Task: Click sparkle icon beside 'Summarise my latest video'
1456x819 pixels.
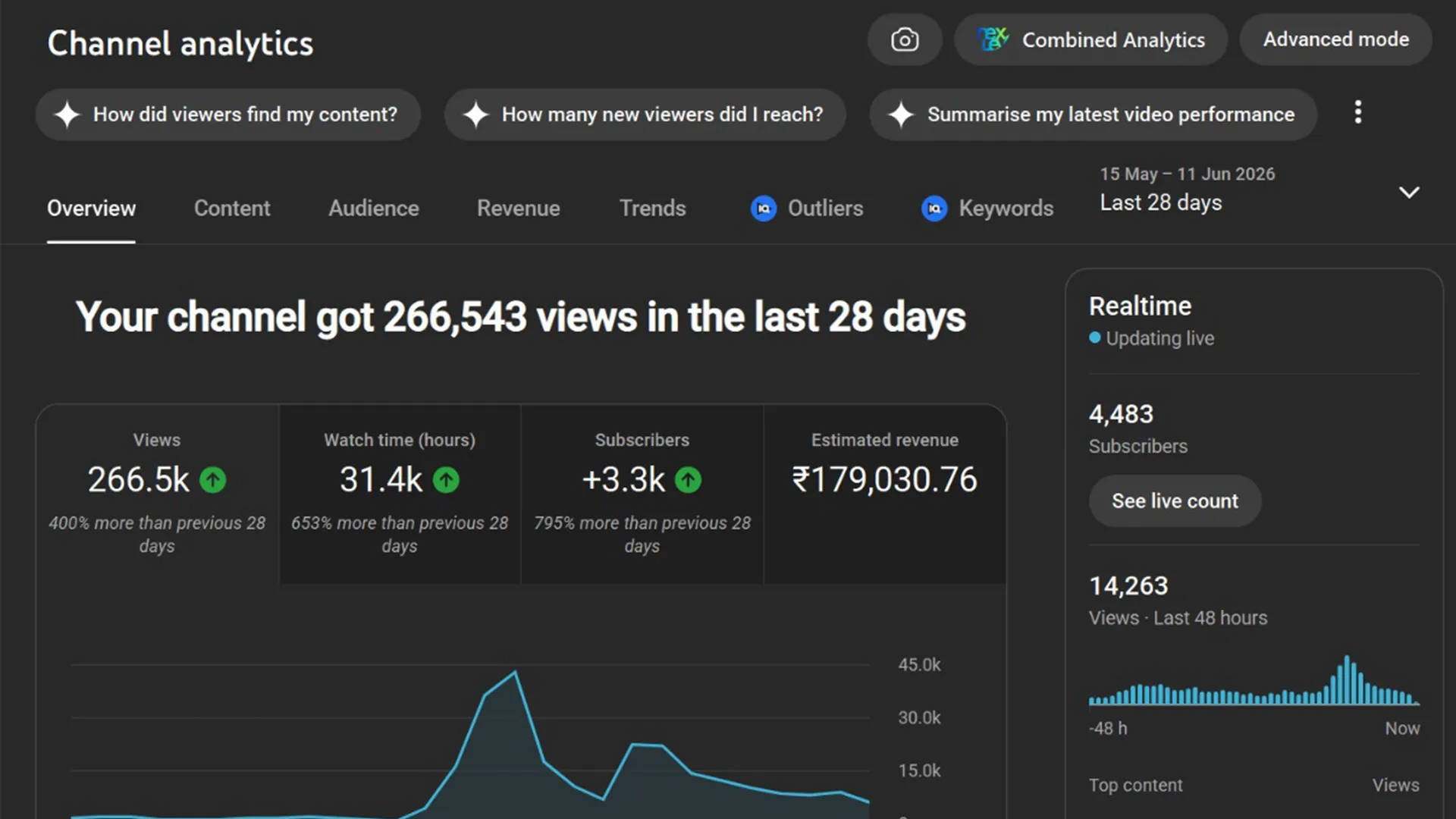Action: [x=901, y=115]
